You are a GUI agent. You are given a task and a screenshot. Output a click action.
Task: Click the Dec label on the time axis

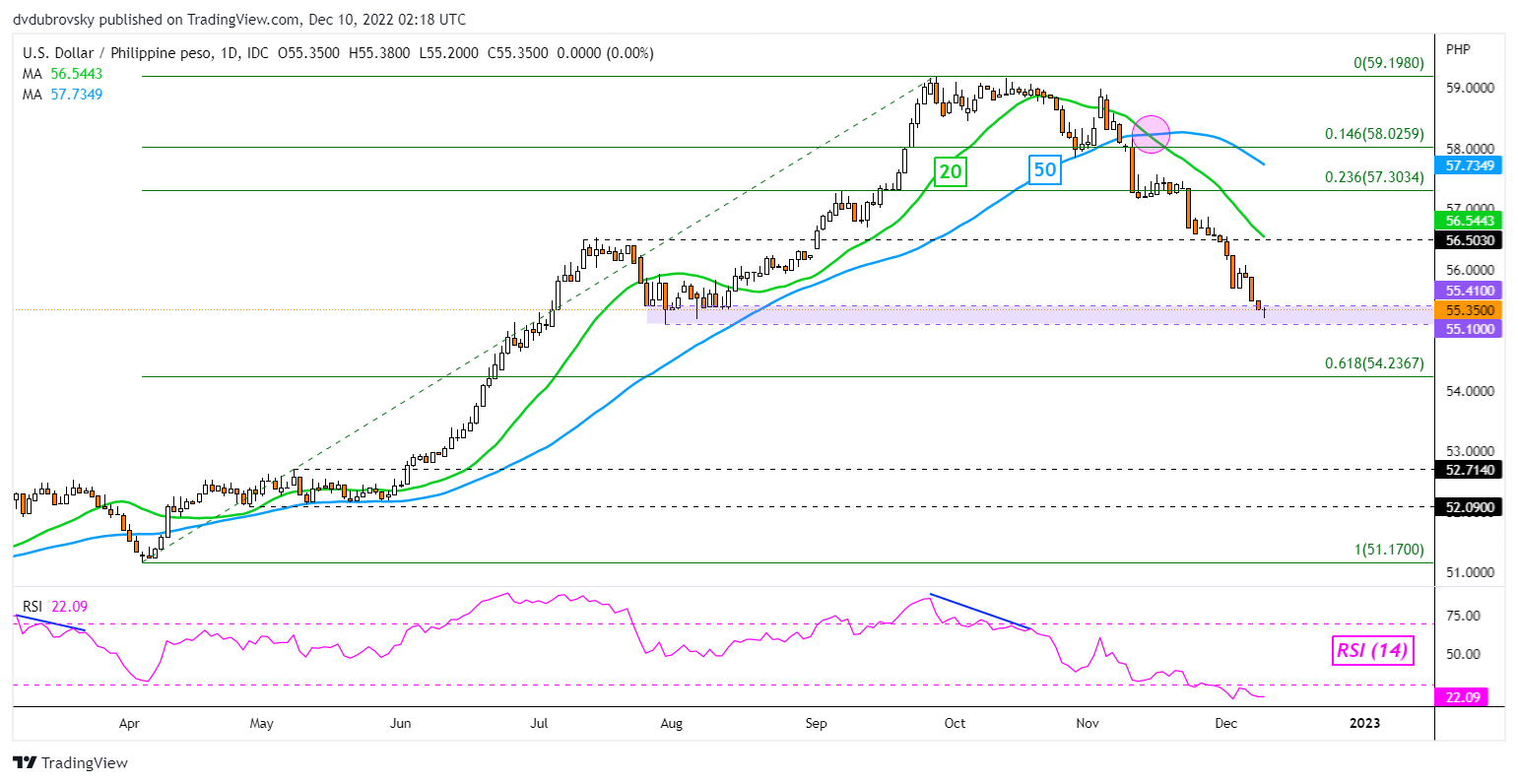point(1226,724)
